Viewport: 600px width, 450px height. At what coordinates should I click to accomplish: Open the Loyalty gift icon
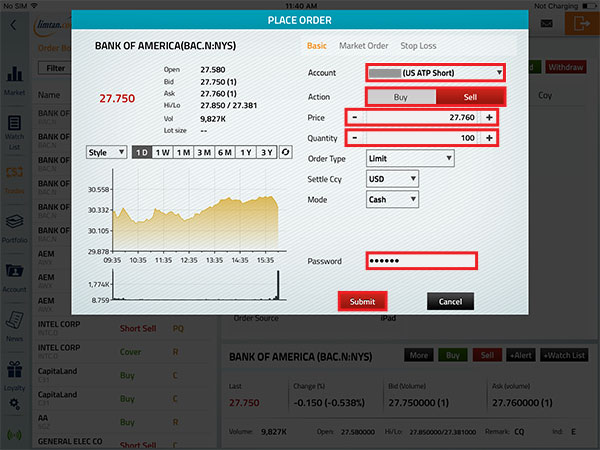(15, 370)
